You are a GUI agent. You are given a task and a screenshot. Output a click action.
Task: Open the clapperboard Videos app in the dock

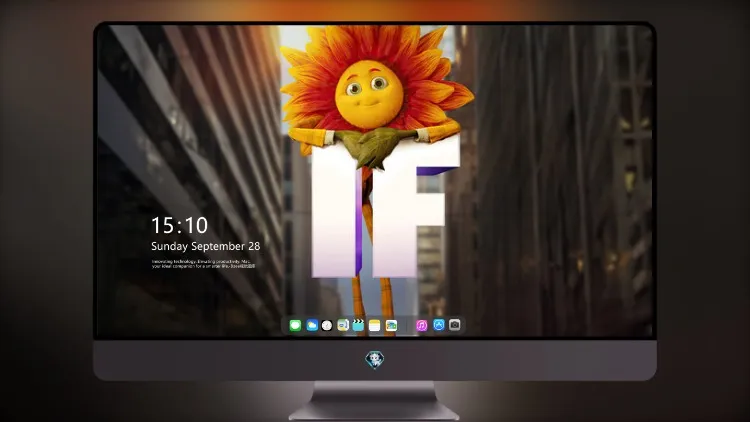(358, 325)
